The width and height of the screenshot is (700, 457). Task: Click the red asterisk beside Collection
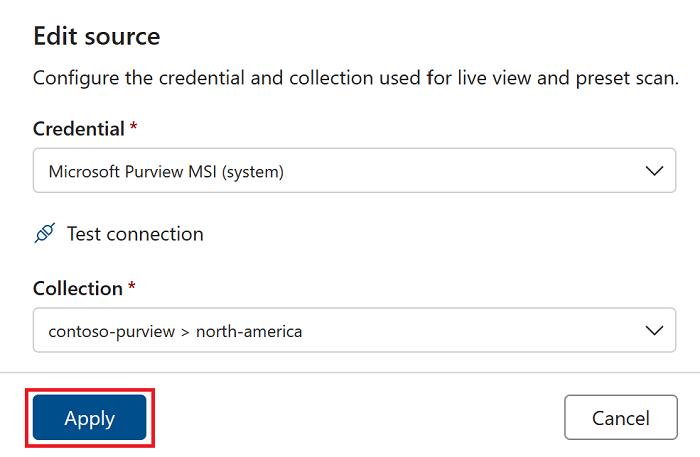point(131,287)
